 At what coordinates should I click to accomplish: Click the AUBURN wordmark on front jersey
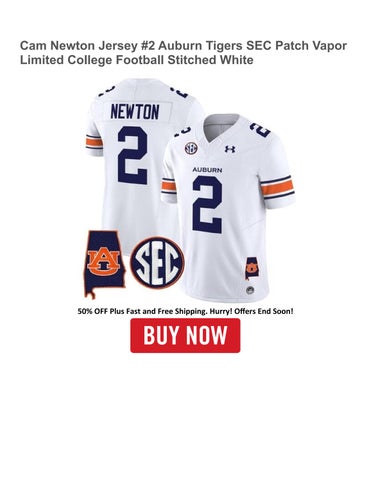click(207, 170)
